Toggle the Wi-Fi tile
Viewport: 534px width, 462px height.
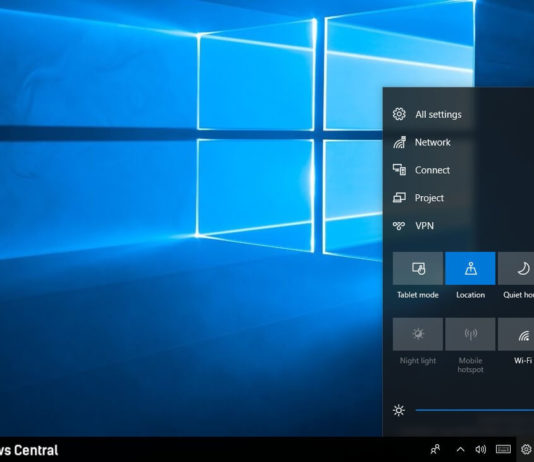click(516, 334)
